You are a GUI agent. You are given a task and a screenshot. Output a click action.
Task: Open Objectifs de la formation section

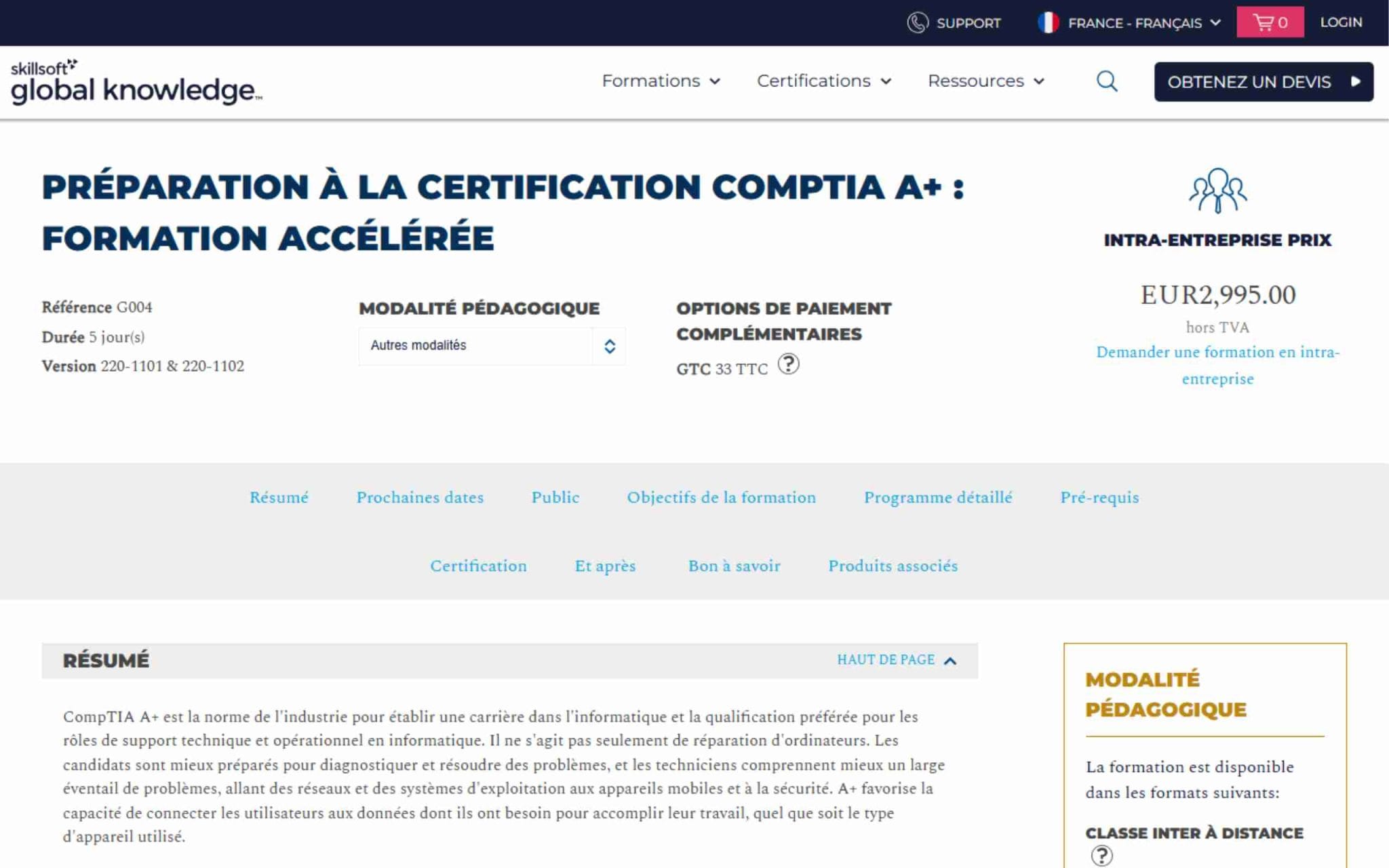pos(721,497)
